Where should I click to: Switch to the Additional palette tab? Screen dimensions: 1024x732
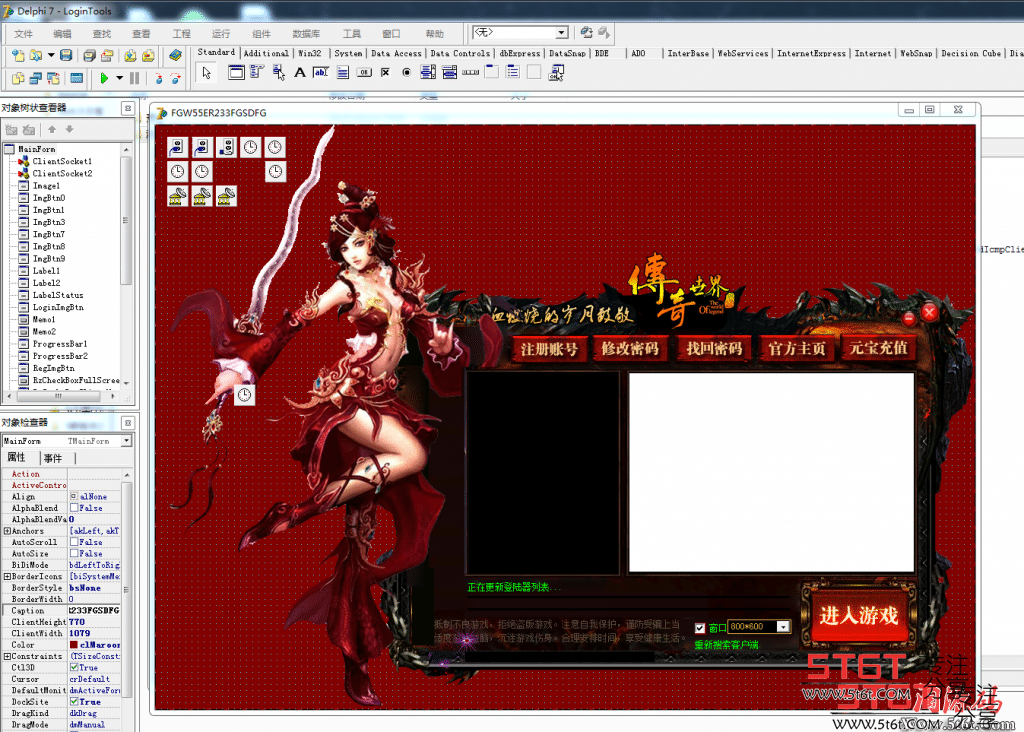click(266, 54)
